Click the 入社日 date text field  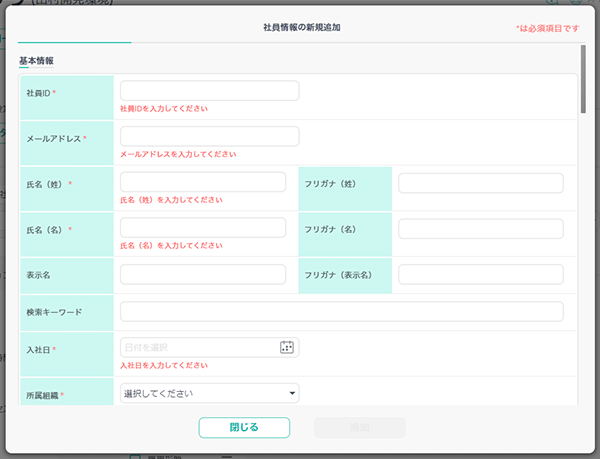(x=198, y=347)
